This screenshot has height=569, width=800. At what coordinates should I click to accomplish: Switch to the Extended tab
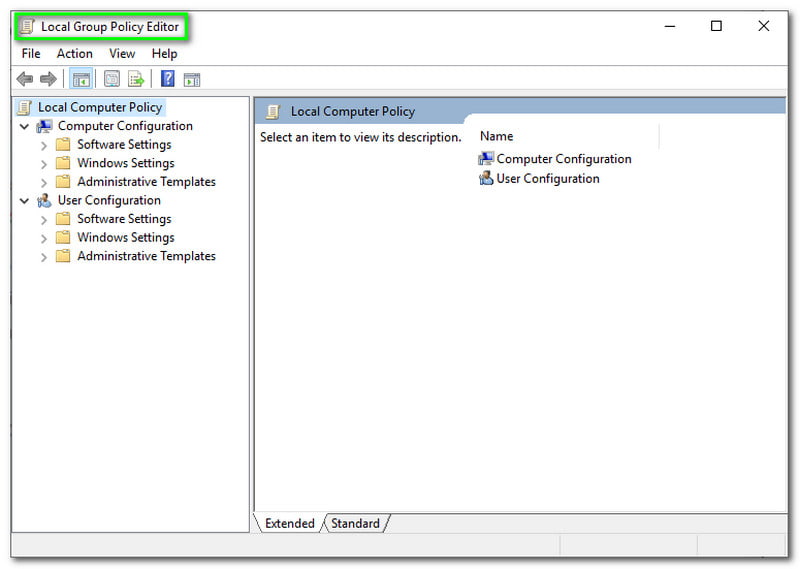tap(289, 523)
